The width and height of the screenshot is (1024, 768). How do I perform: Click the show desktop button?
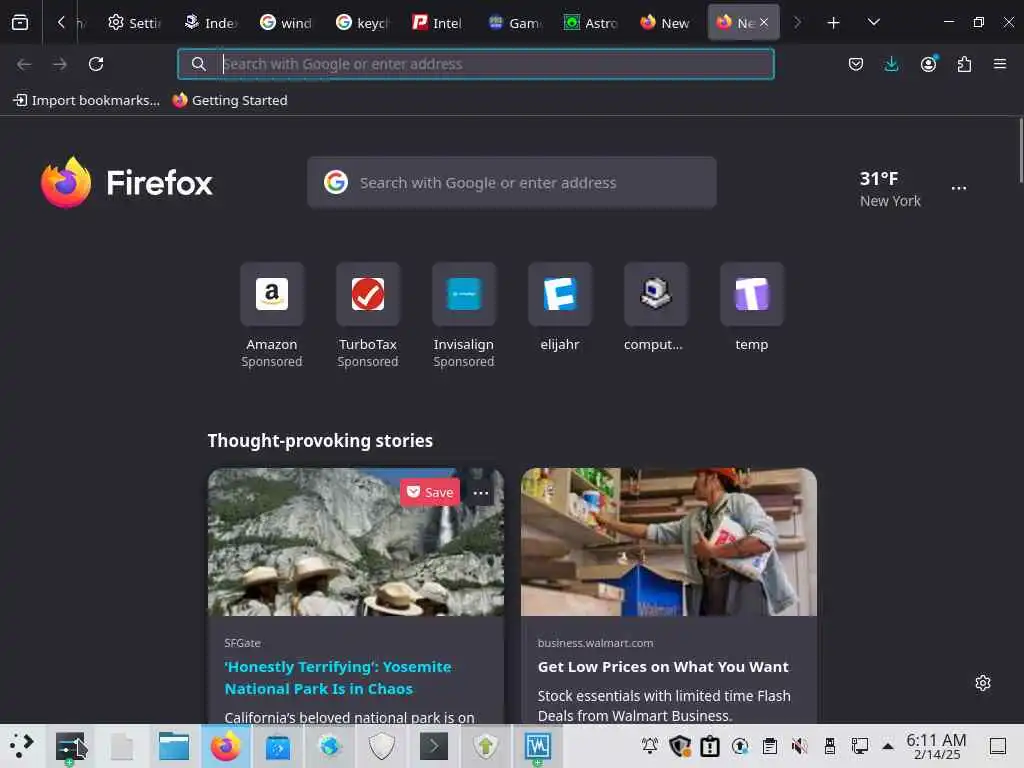(998, 746)
